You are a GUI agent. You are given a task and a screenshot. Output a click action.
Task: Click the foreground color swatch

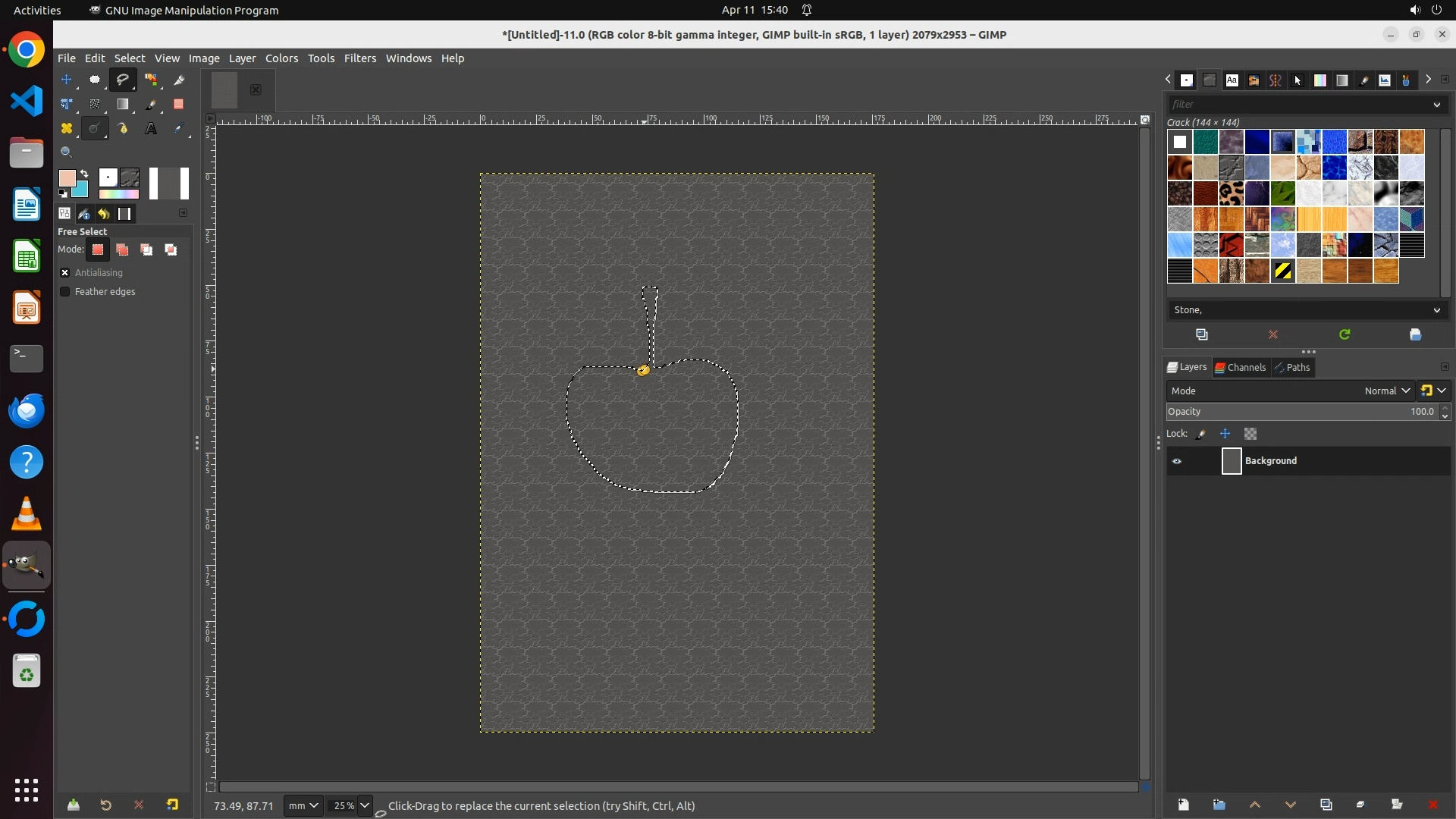coord(66,177)
